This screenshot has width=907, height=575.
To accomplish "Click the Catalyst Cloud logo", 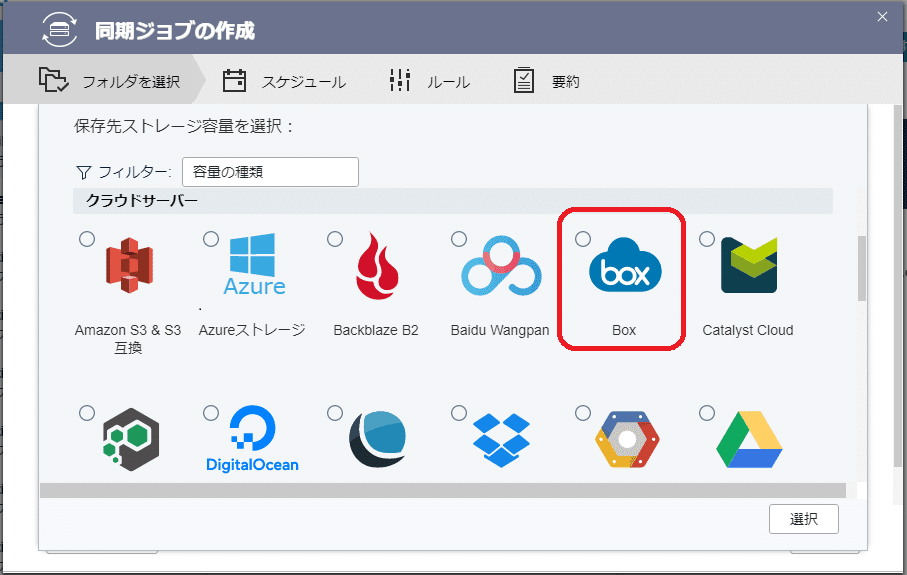I will pyautogui.click(x=749, y=265).
